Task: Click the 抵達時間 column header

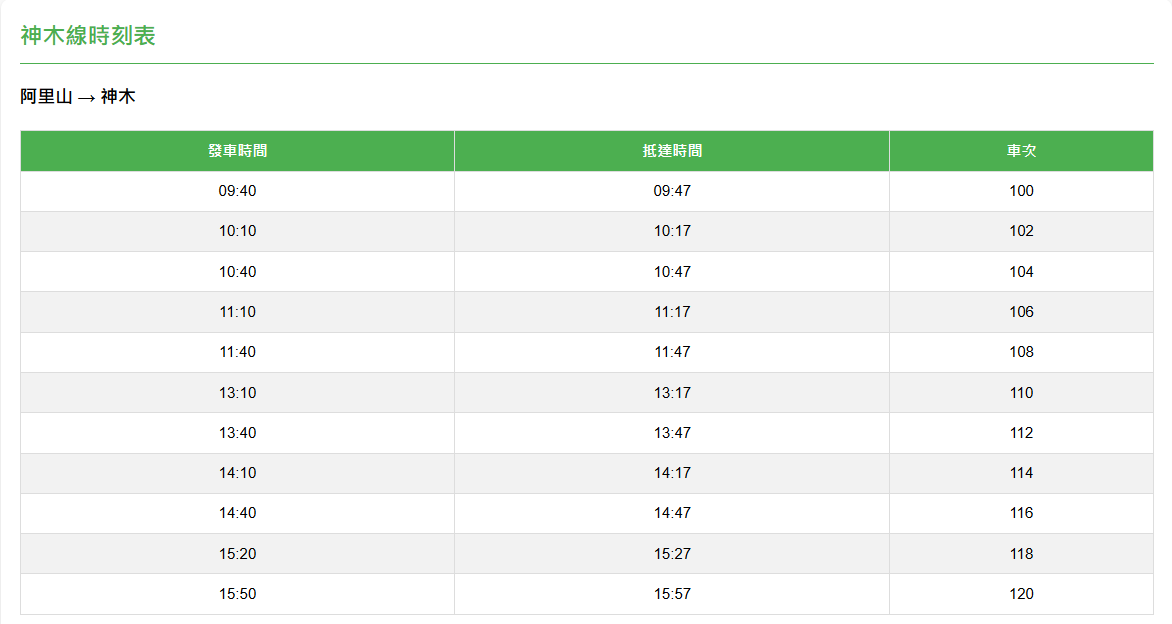Action: (672, 151)
